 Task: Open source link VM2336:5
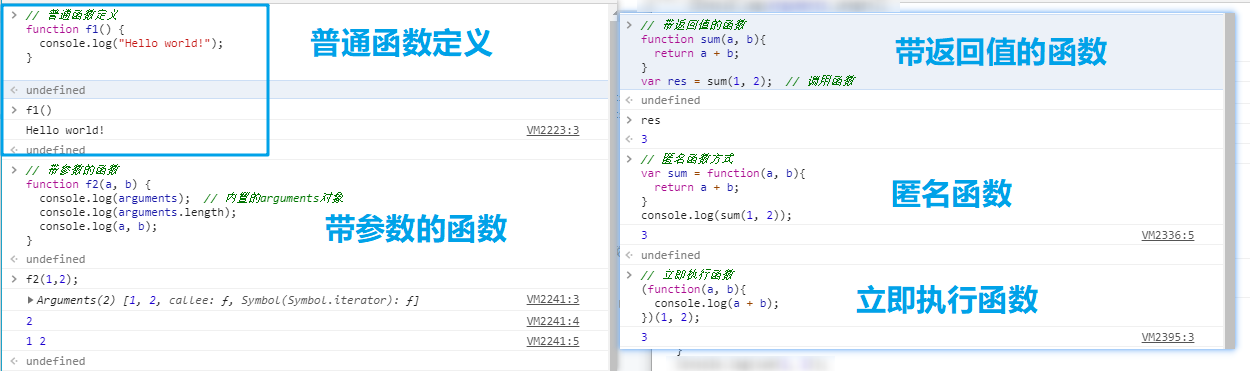click(1168, 235)
